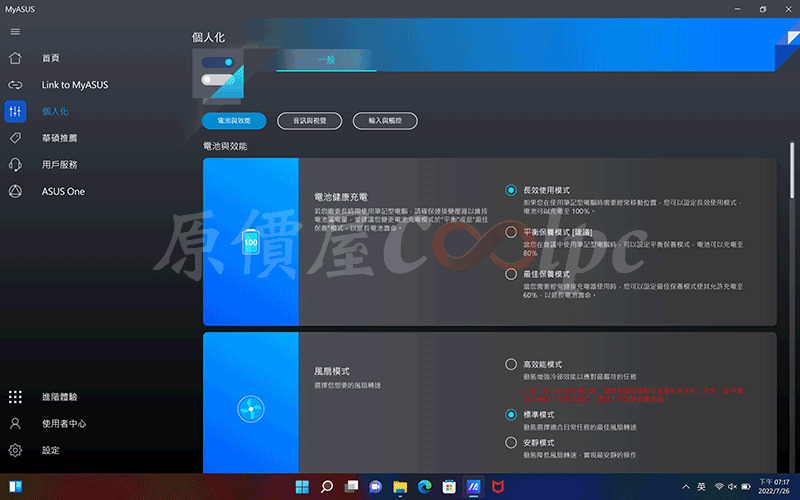Open the hamburger menu in sidebar
800x500 pixels.
pos(15,32)
